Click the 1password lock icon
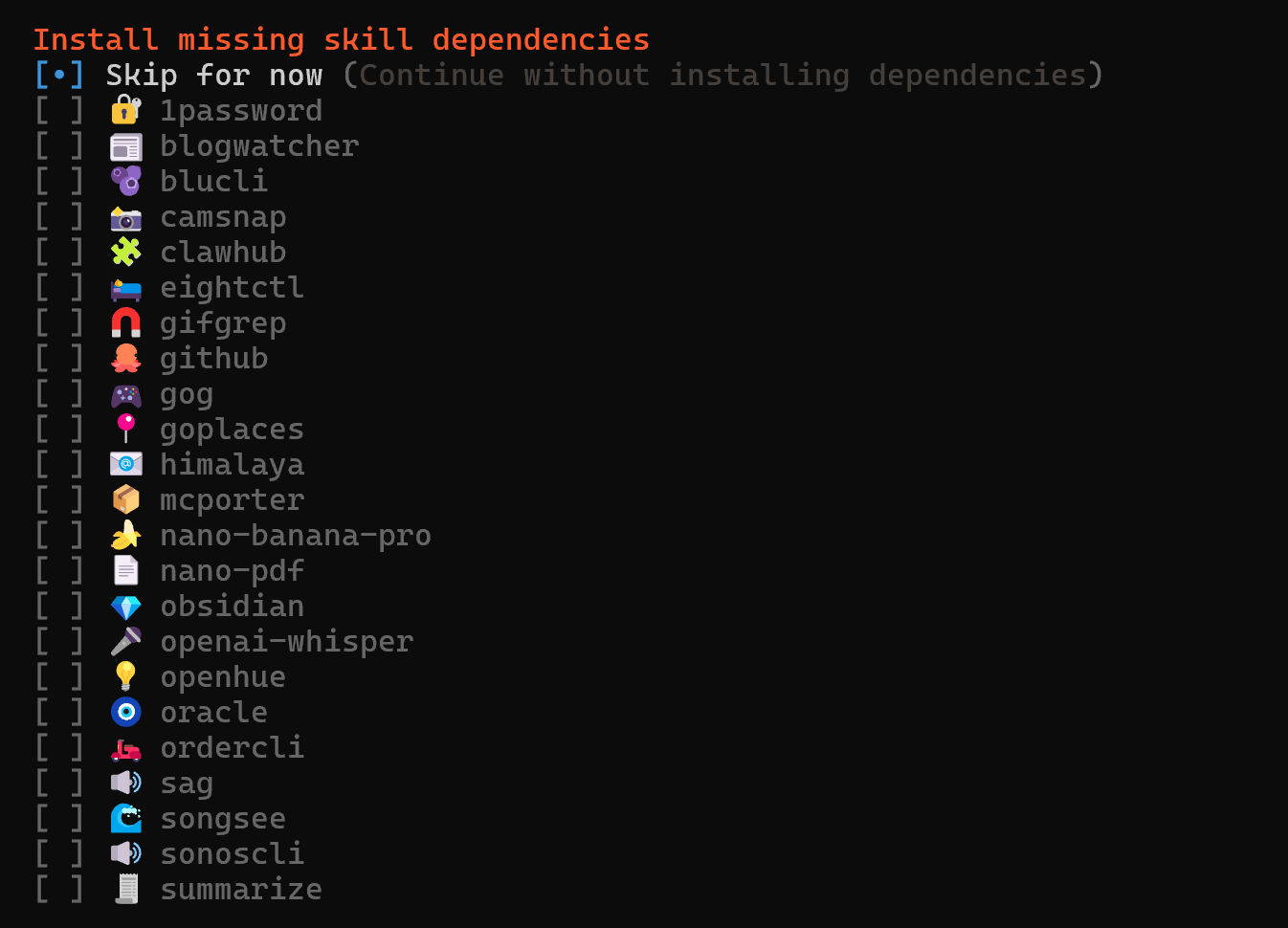This screenshot has height=928, width=1288. pyautogui.click(x=125, y=111)
